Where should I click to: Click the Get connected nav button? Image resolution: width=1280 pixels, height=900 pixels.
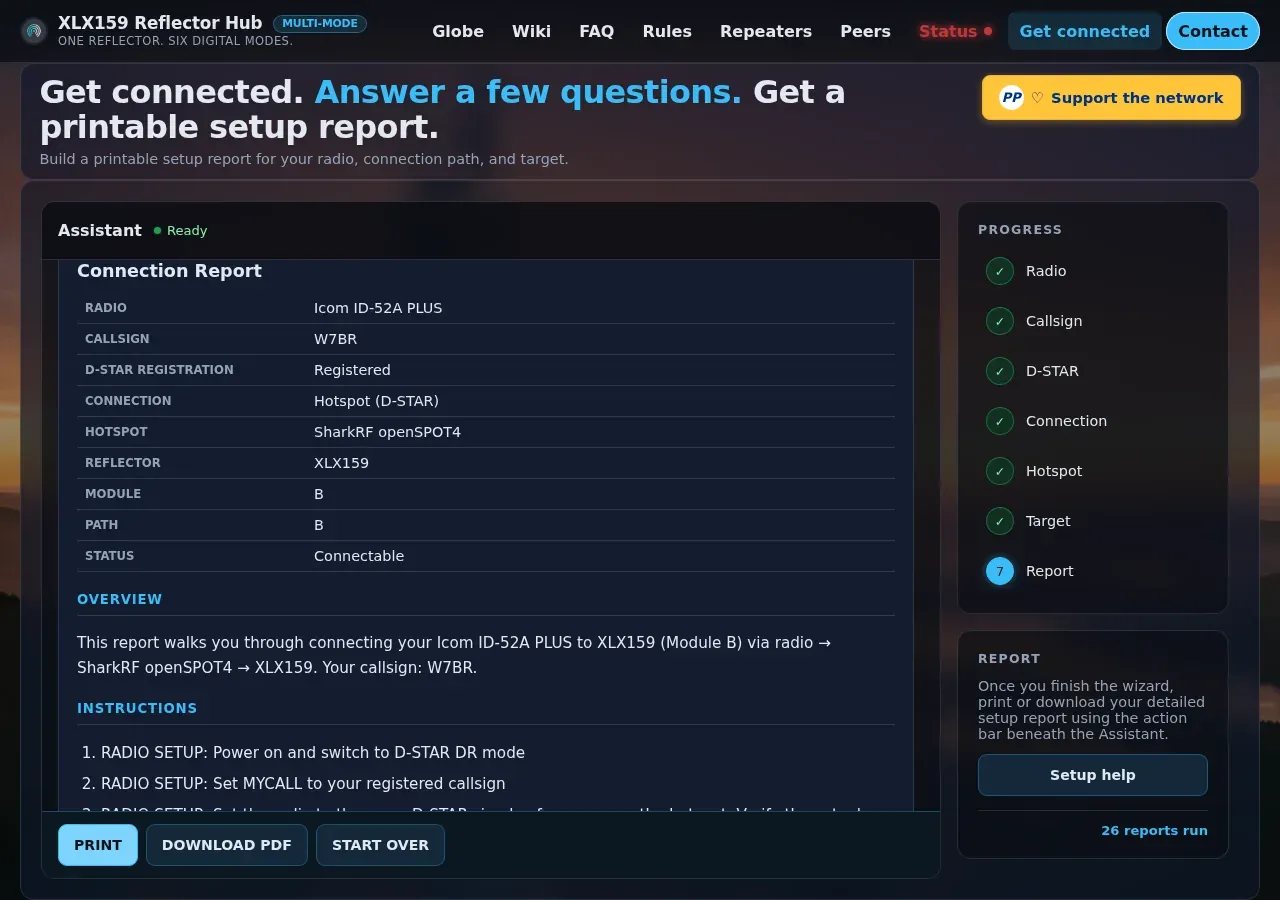tap(1085, 31)
